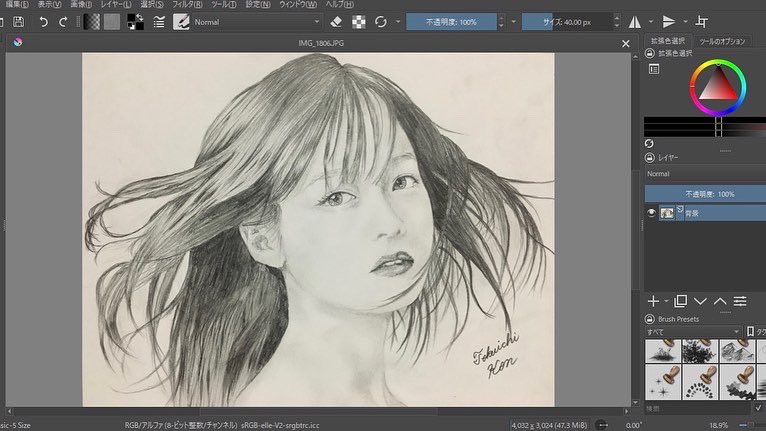This screenshot has width=766, height=431.
Task: Click canvas vertical scrollbar
Action: [636, 228]
